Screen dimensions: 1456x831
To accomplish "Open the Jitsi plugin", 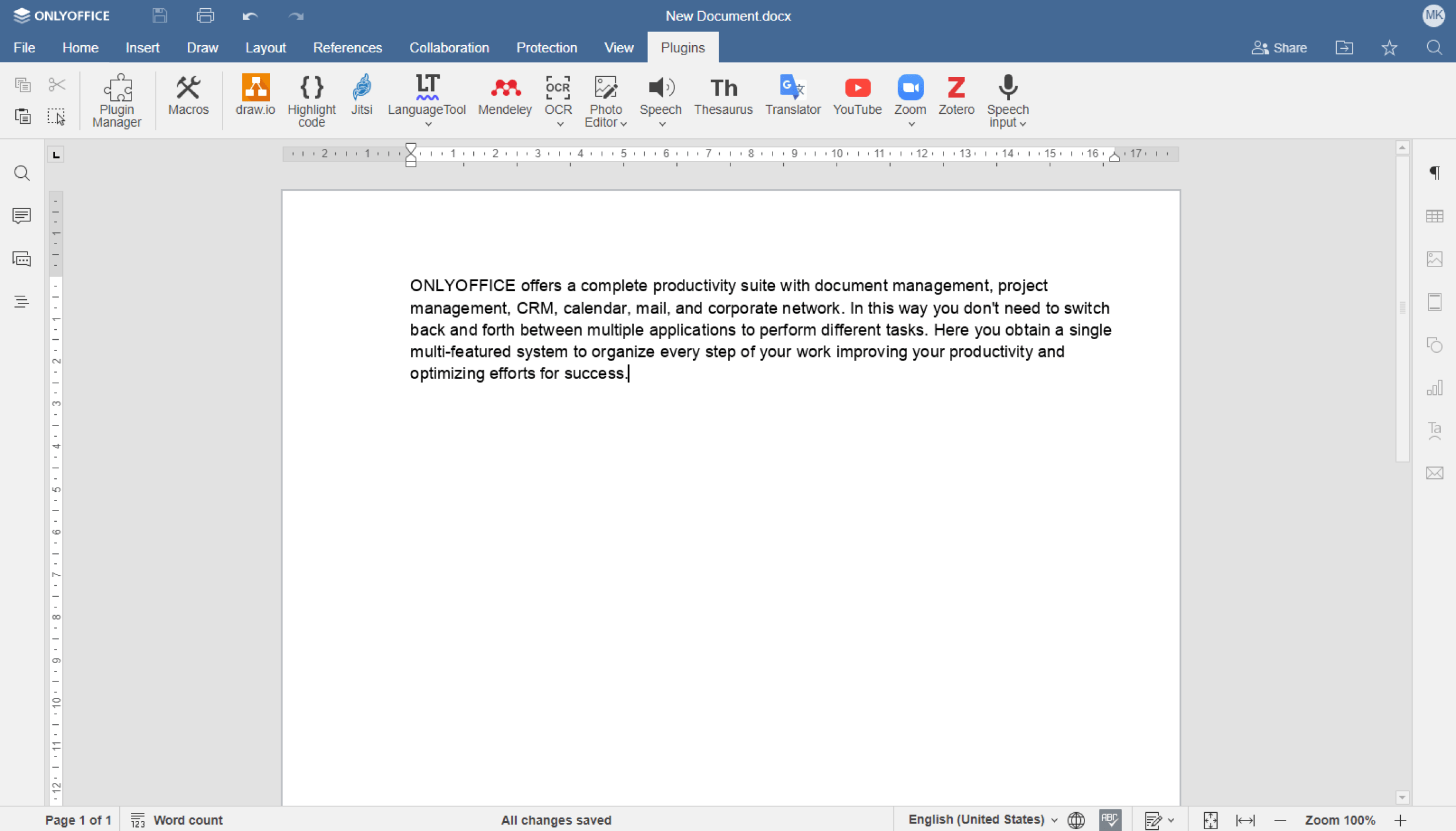I will [x=362, y=94].
